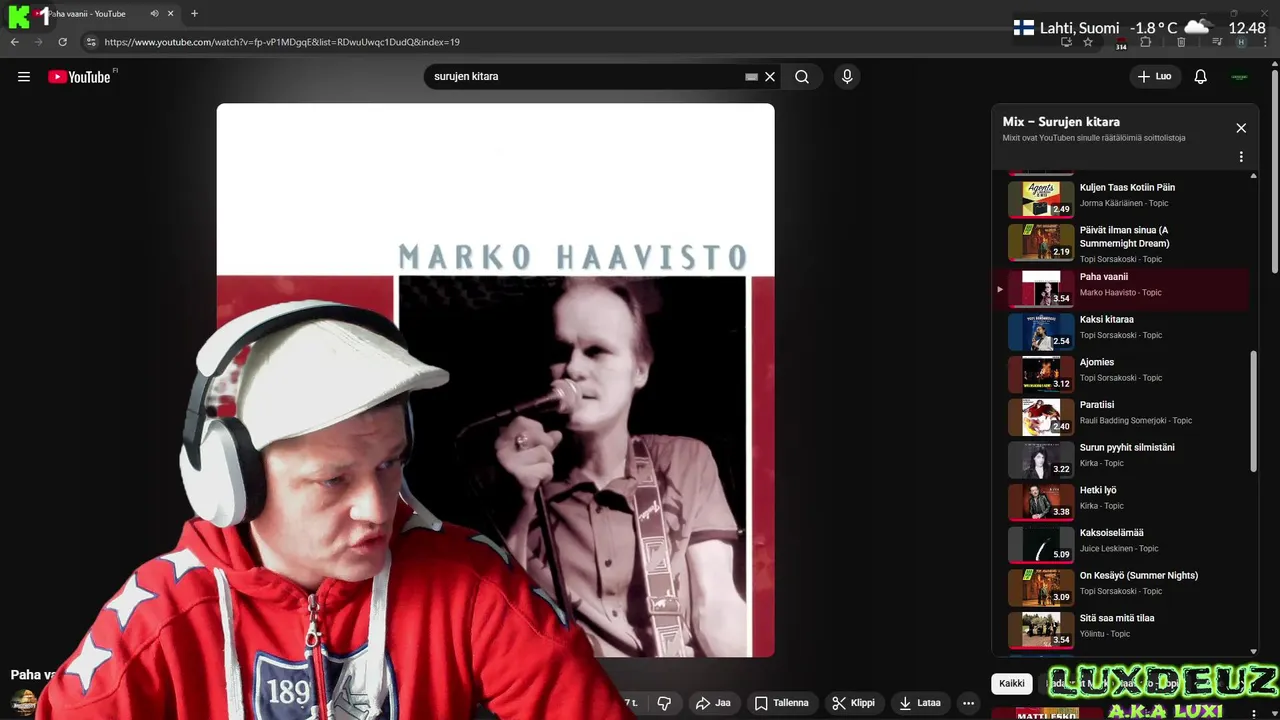Screen dimensions: 1280x720
Task: Open the trash can extension icon
Action: click(1181, 42)
